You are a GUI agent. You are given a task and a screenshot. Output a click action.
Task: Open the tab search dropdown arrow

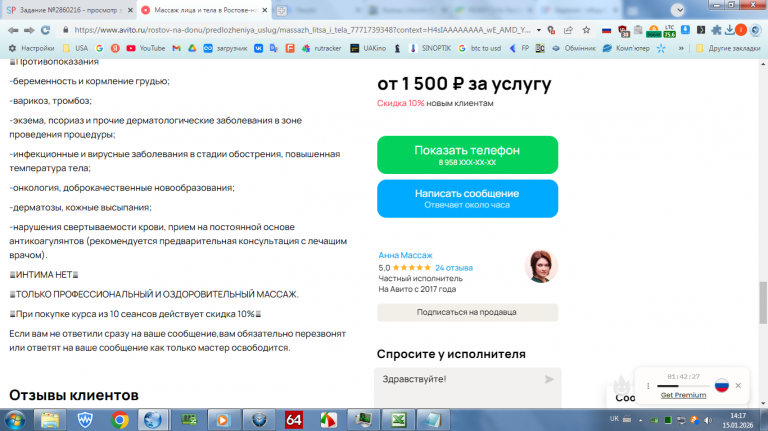[677, 10]
